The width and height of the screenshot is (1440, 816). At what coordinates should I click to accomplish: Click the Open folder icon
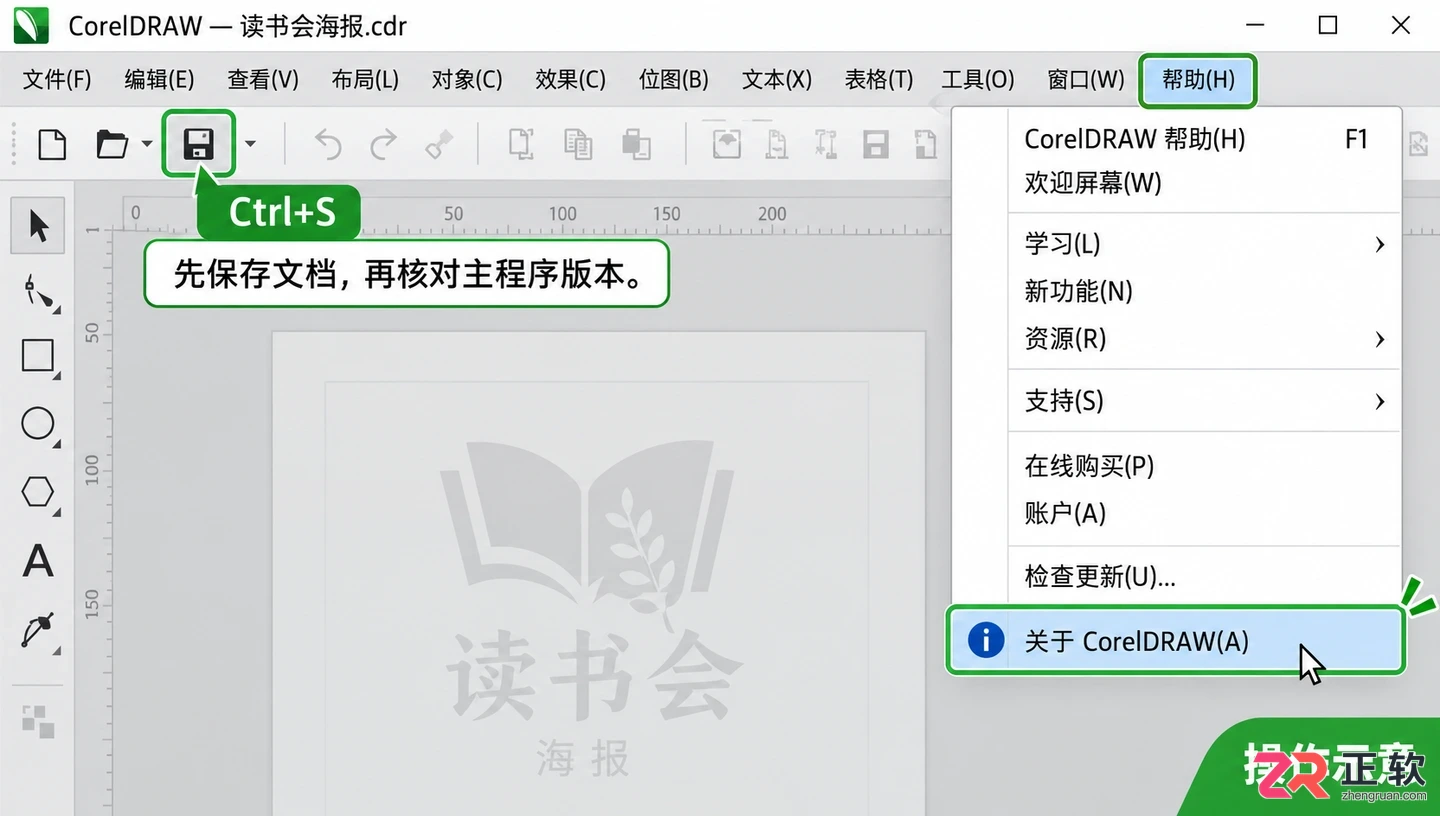[x=112, y=145]
